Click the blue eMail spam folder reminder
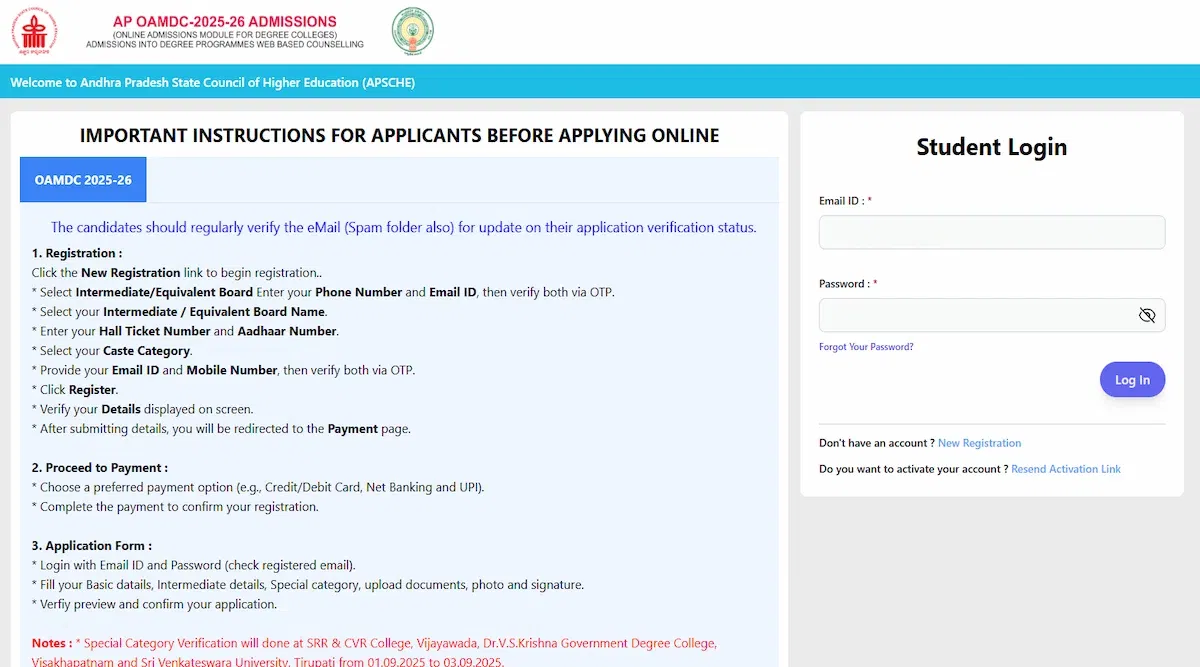The width and height of the screenshot is (1200, 667). point(403,227)
